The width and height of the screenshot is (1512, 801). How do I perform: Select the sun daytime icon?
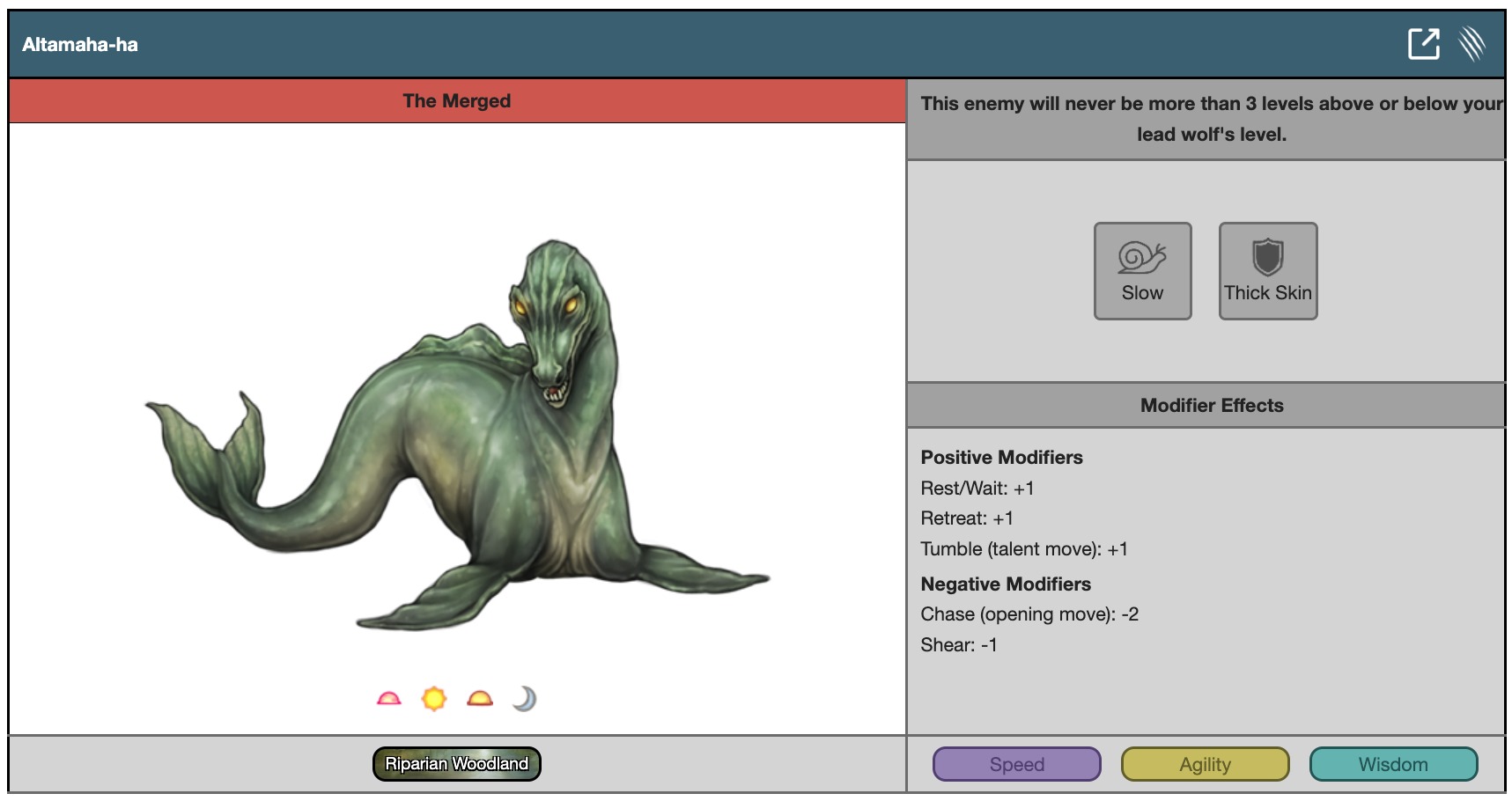point(434,699)
